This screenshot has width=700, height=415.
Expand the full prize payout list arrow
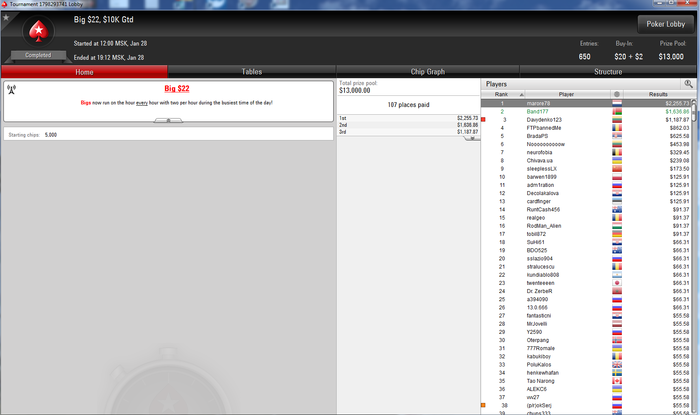pyautogui.click(x=472, y=138)
